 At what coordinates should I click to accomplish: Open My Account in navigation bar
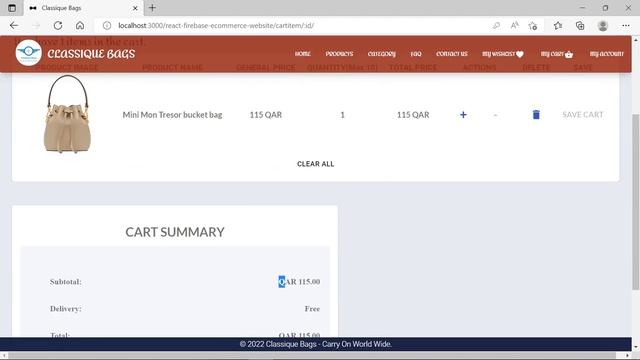tap(607, 54)
